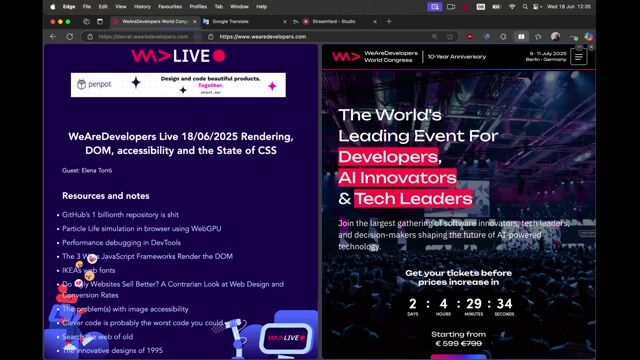Open the tab actions icon in the tab bar
This screenshot has width=640, height=360.
click(x=100, y=21)
